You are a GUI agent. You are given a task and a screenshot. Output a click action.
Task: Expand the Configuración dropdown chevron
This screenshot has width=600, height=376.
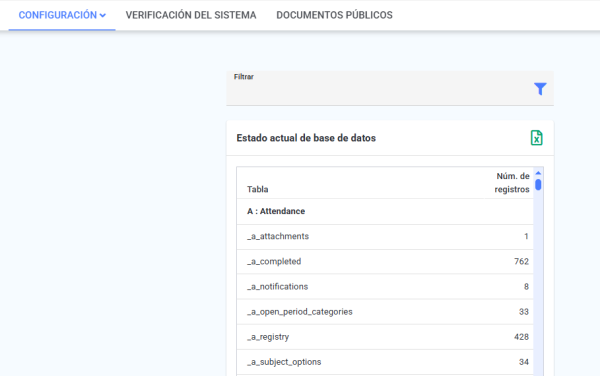(x=103, y=15)
